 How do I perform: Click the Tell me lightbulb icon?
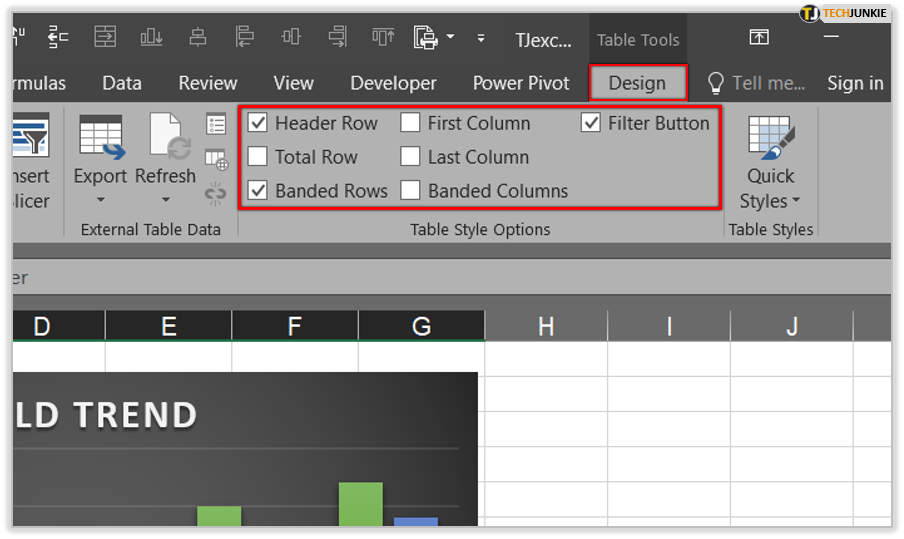click(716, 83)
